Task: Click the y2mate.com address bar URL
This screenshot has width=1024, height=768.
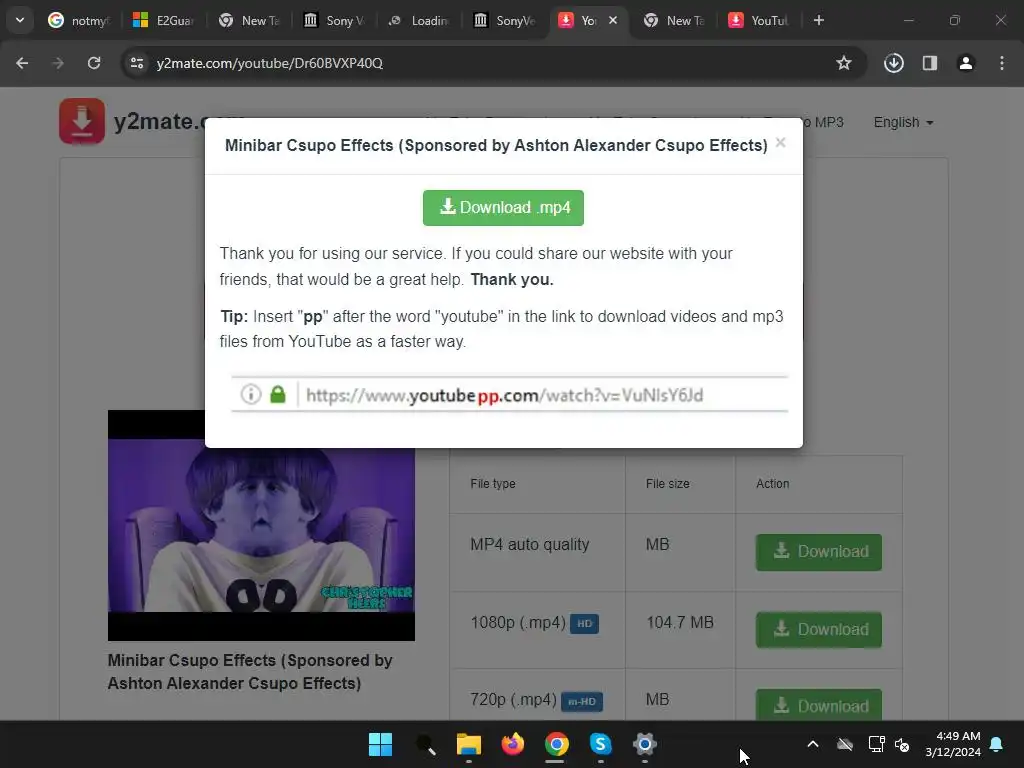Action: coord(270,63)
